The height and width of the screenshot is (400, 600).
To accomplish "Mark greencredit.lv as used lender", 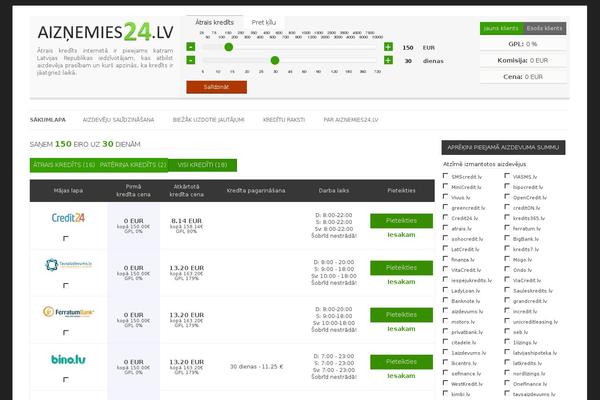I will point(445,207).
